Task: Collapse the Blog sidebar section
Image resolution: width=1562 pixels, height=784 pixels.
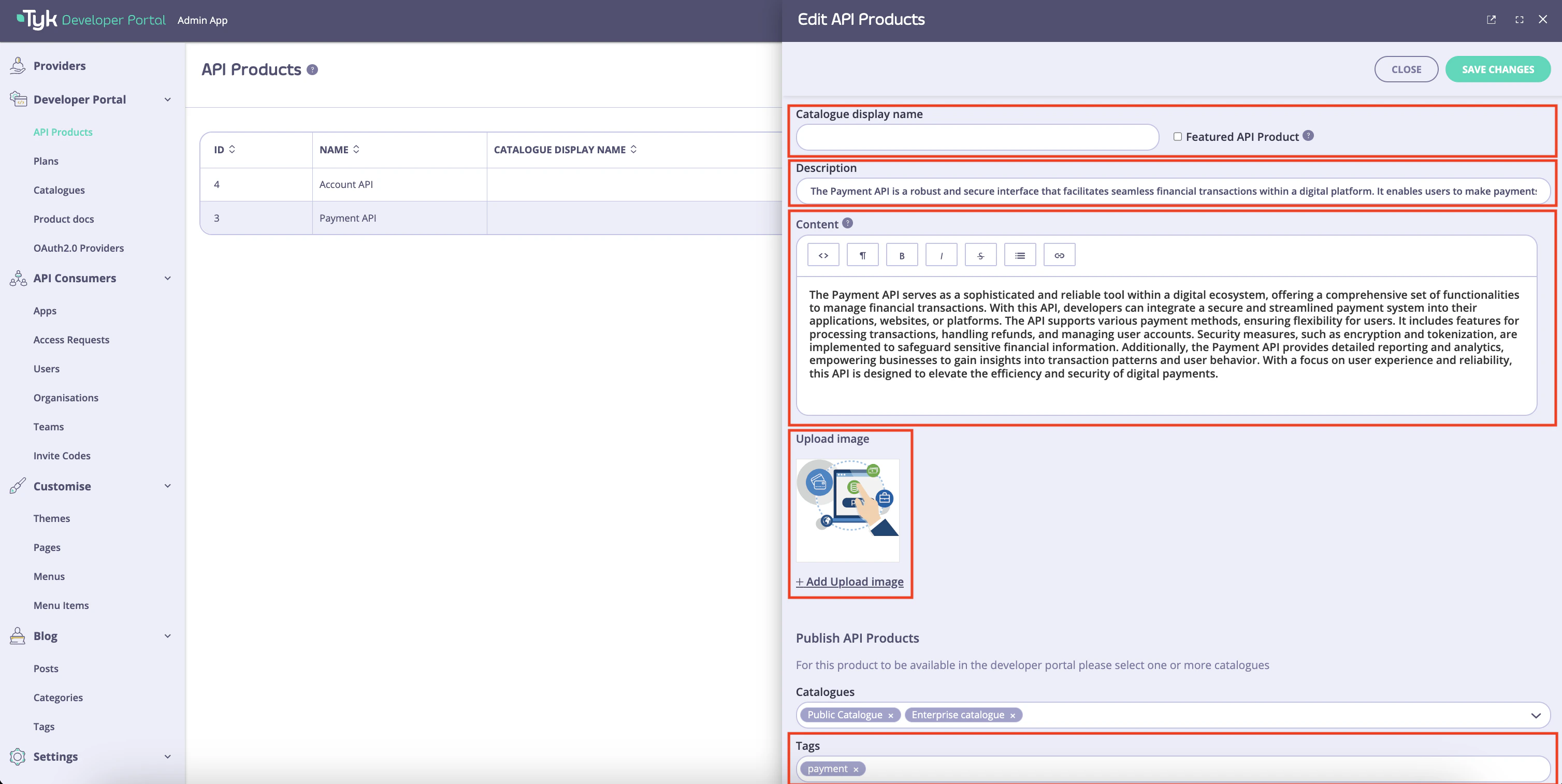Action: (167, 636)
